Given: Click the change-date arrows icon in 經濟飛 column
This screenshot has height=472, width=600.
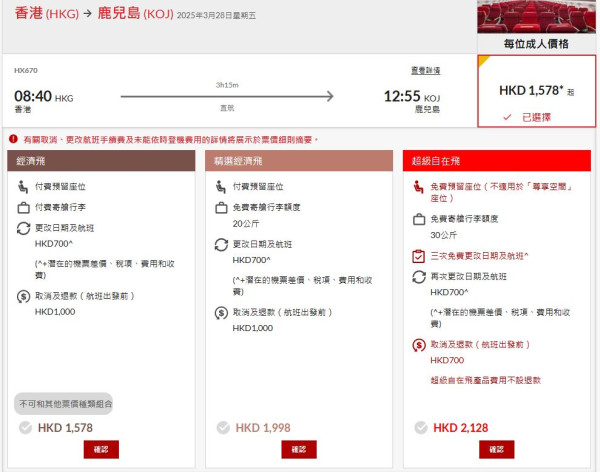Looking at the screenshot, I should pos(23,228).
